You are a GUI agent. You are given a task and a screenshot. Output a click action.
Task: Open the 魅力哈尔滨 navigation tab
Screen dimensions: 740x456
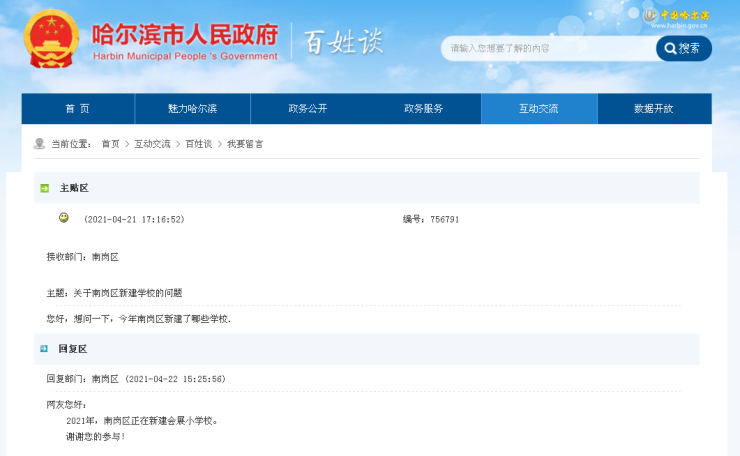point(193,109)
